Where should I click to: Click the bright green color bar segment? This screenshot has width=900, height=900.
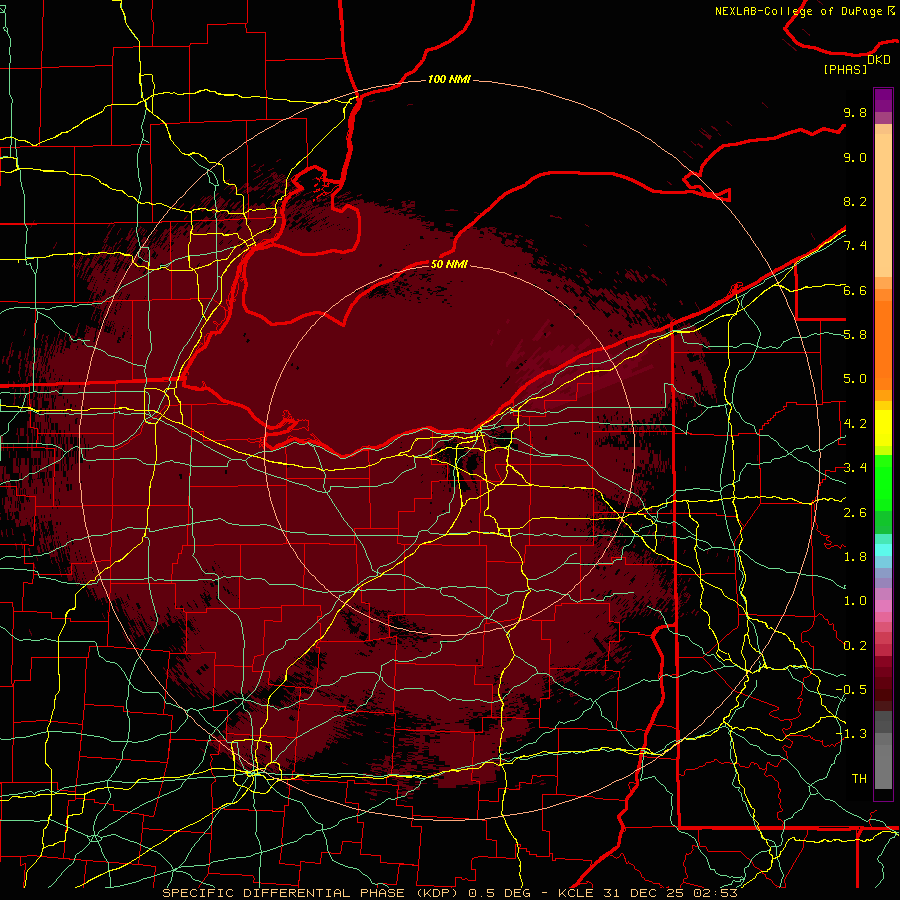[883, 483]
